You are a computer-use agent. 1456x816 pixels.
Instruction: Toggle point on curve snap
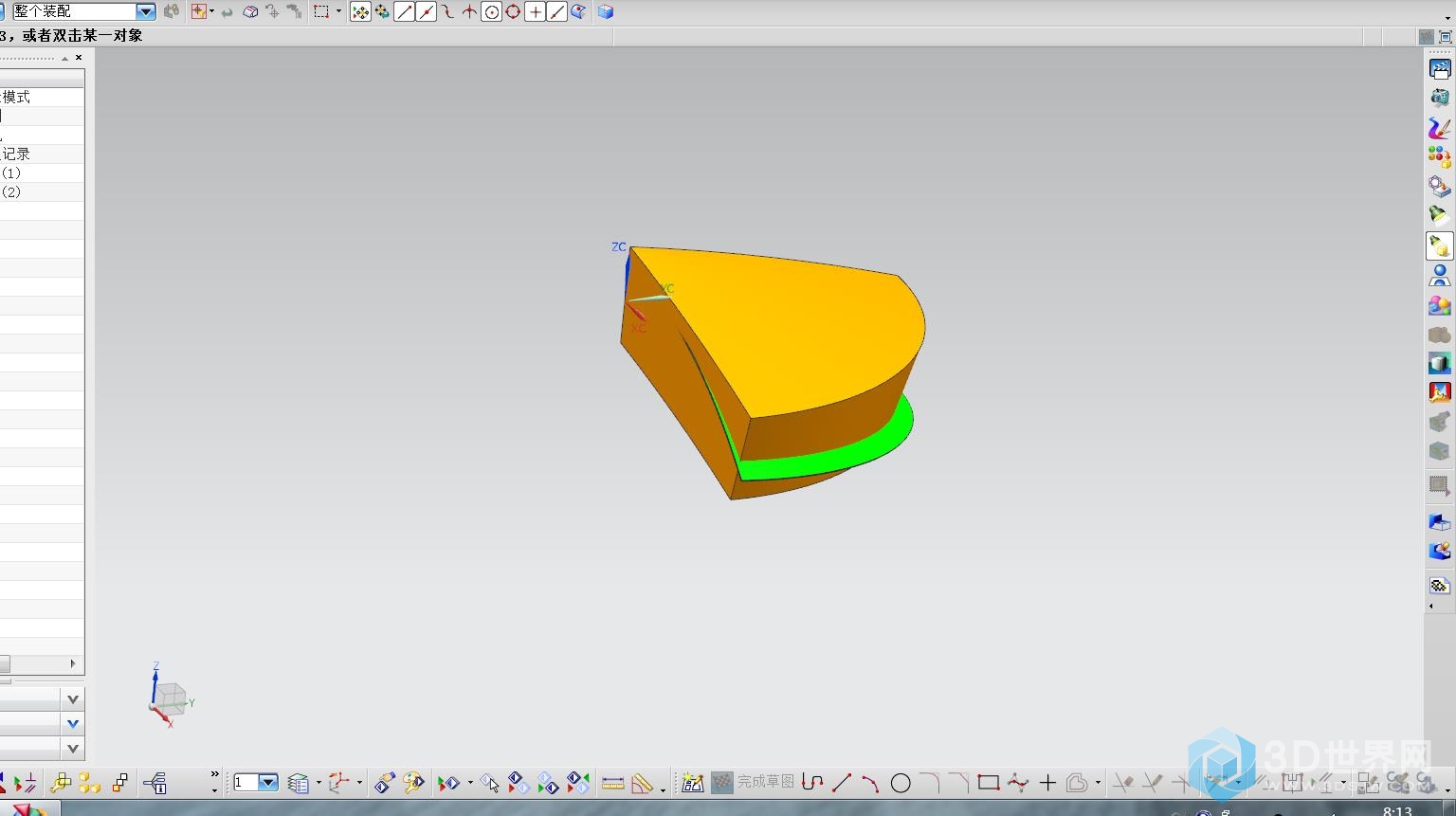pos(557,11)
